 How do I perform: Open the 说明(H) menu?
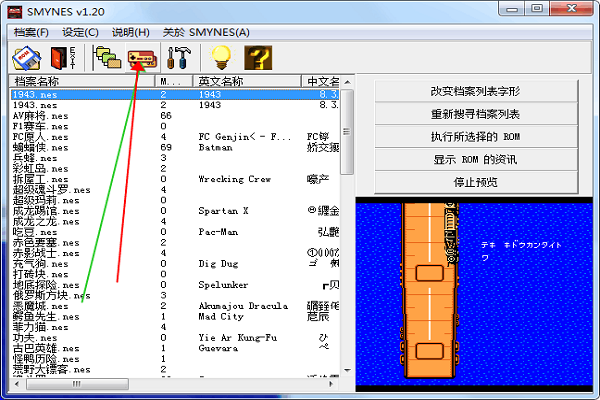pyautogui.click(x=130, y=33)
